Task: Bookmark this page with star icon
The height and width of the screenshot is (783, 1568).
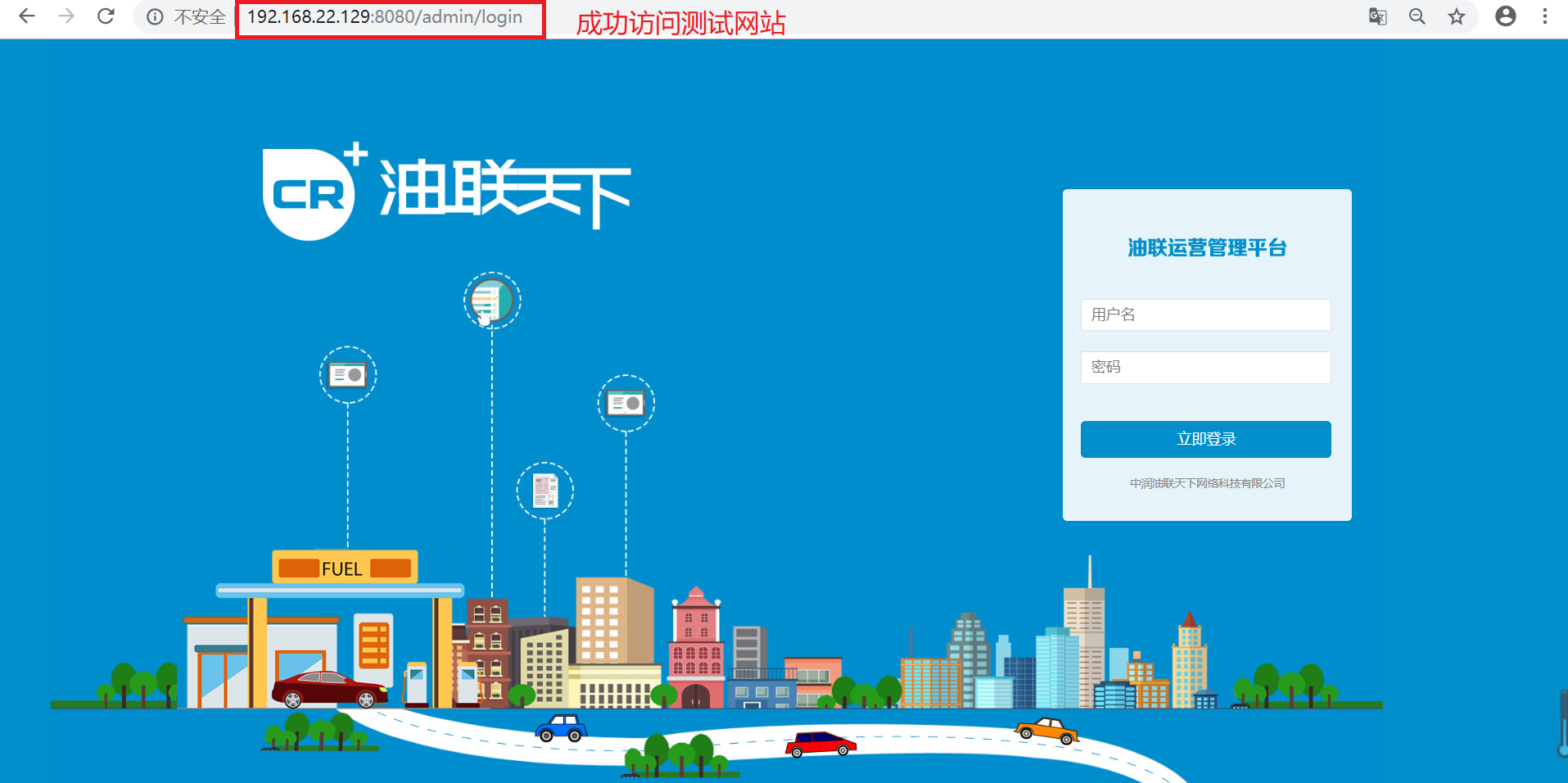Action: click(1457, 16)
